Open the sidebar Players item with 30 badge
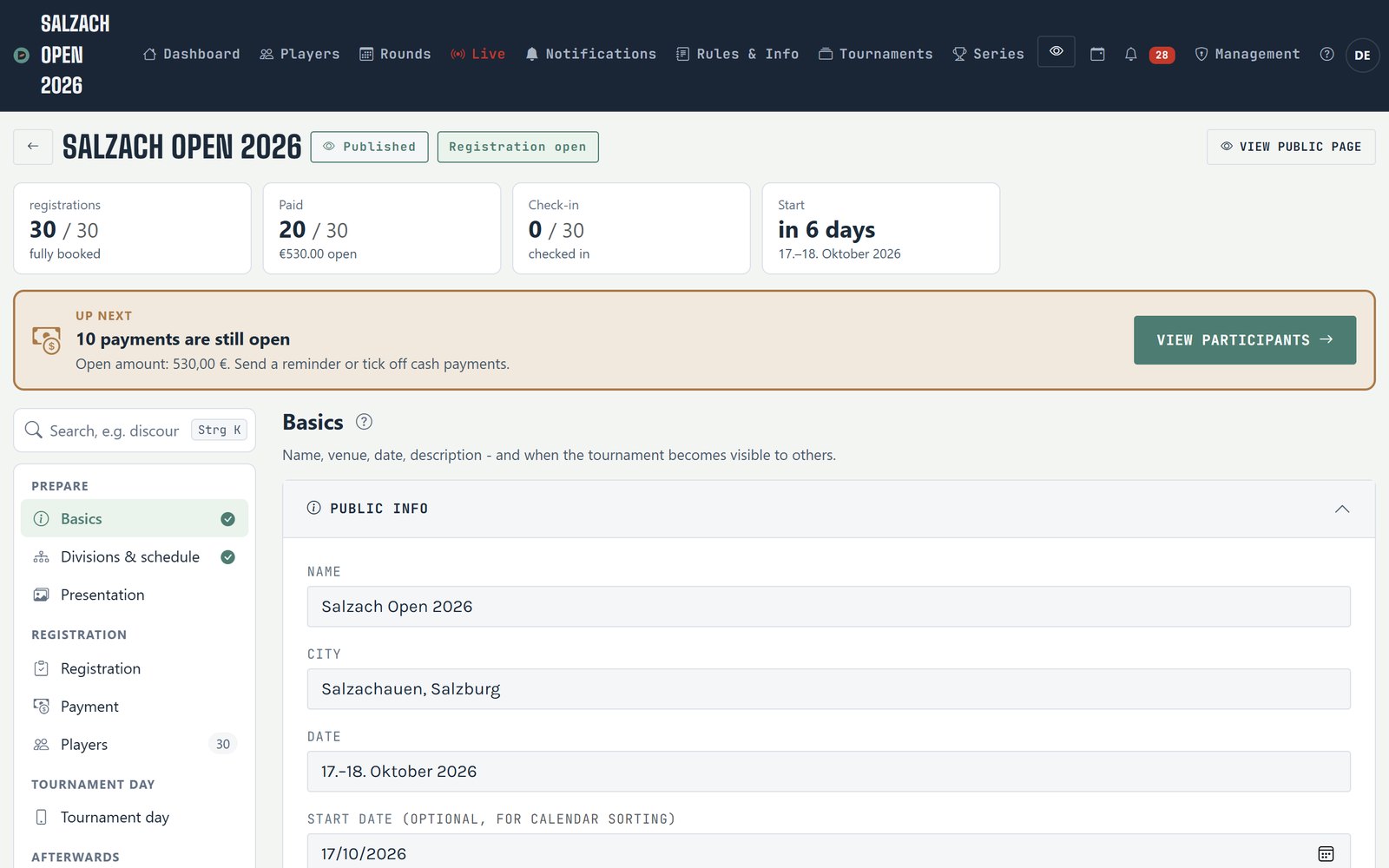This screenshot has height=868, width=1389. [135, 745]
